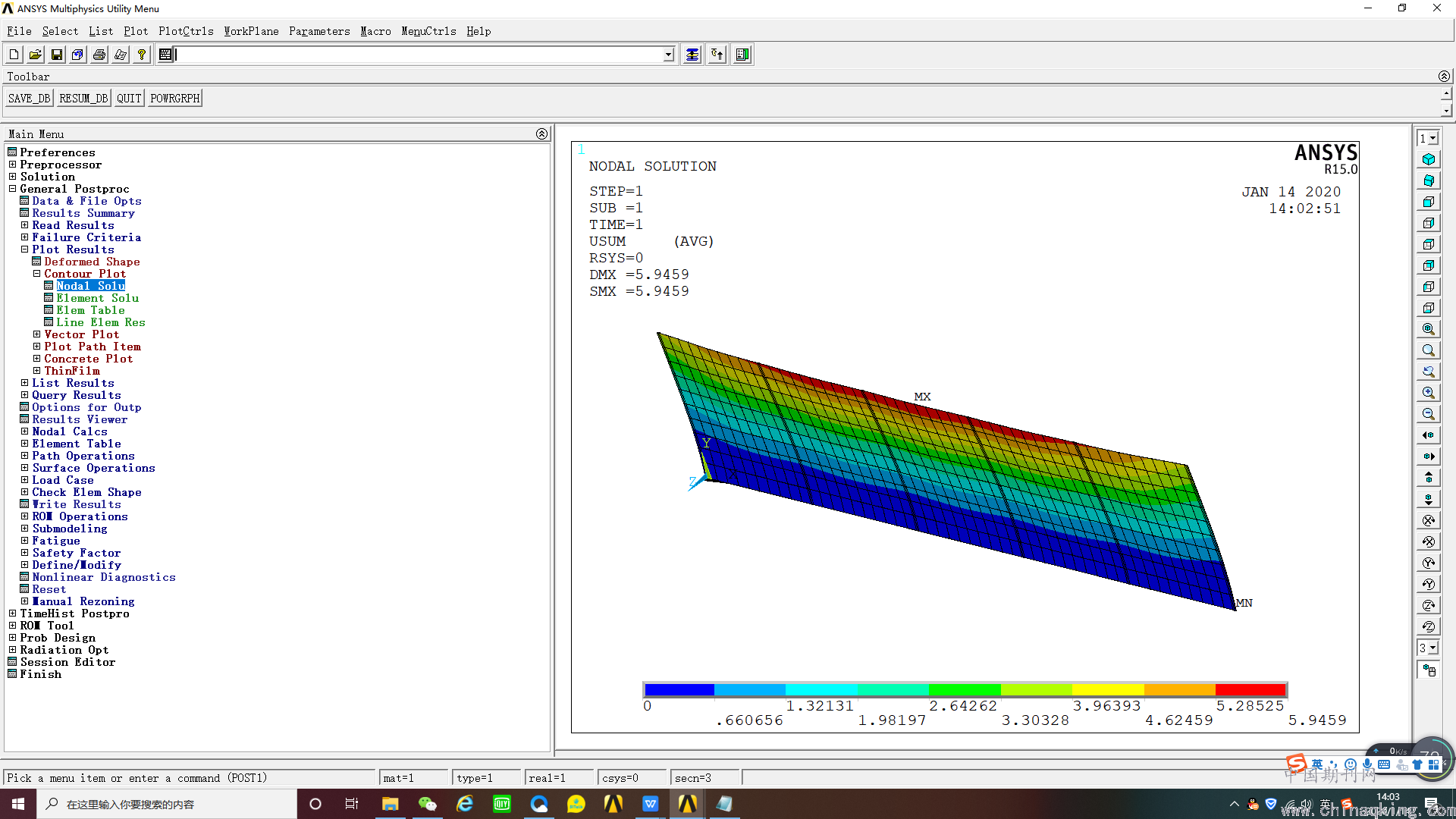Collapse the Toolbar panel chevron
This screenshot has width=1456, height=819.
1444,77
